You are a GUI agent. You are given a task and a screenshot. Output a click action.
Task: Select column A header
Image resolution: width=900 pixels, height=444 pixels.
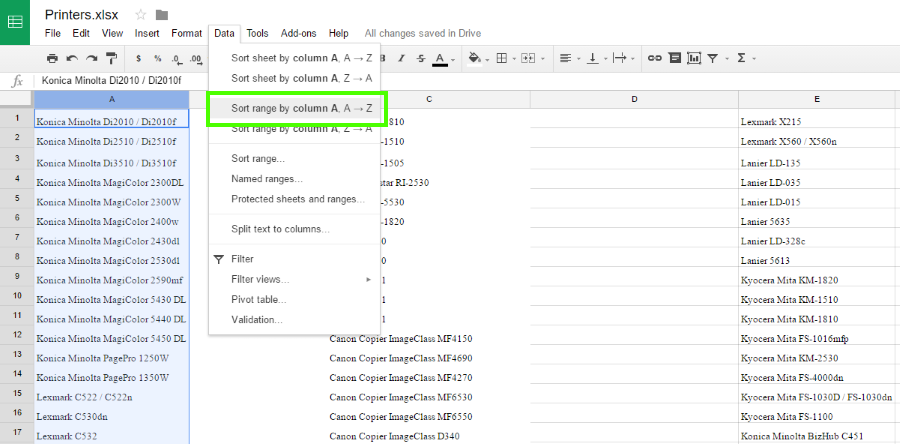[x=112, y=99]
